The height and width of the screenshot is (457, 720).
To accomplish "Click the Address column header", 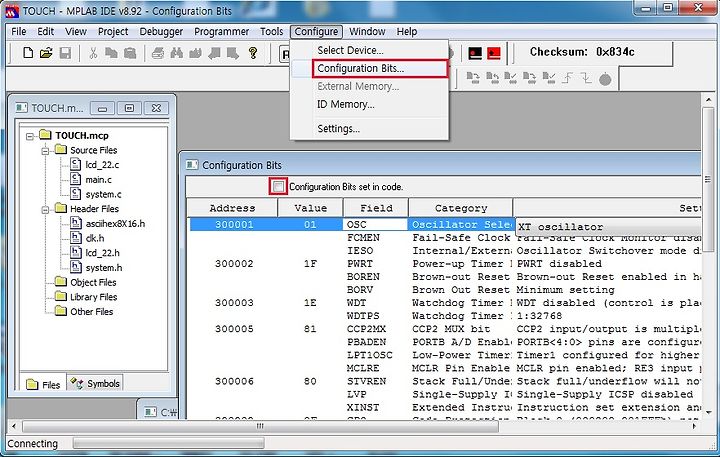I will [232, 208].
